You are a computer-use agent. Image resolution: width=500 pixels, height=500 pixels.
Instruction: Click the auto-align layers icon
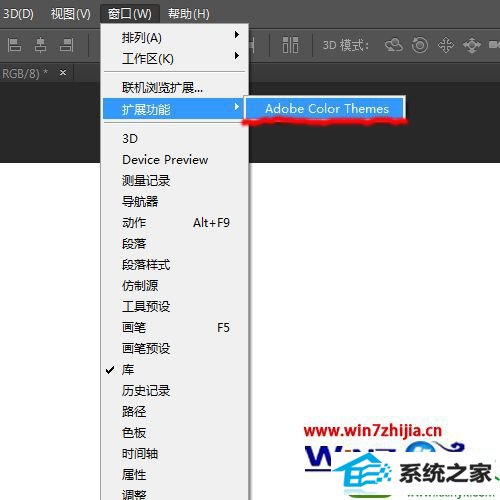(x=290, y=45)
